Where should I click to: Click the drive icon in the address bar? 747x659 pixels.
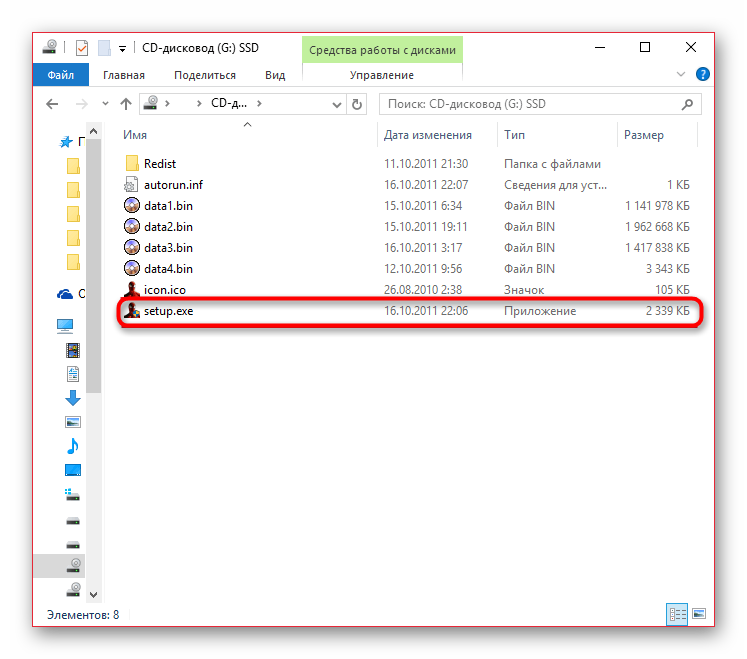pyautogui.click(x=151, y=103)
